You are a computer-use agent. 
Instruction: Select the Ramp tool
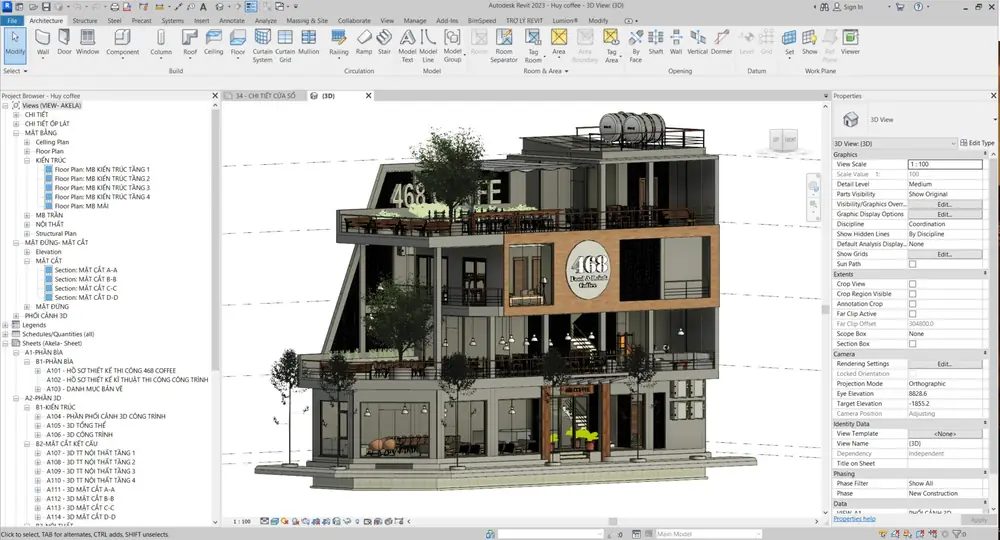click(x=364, y=43)
